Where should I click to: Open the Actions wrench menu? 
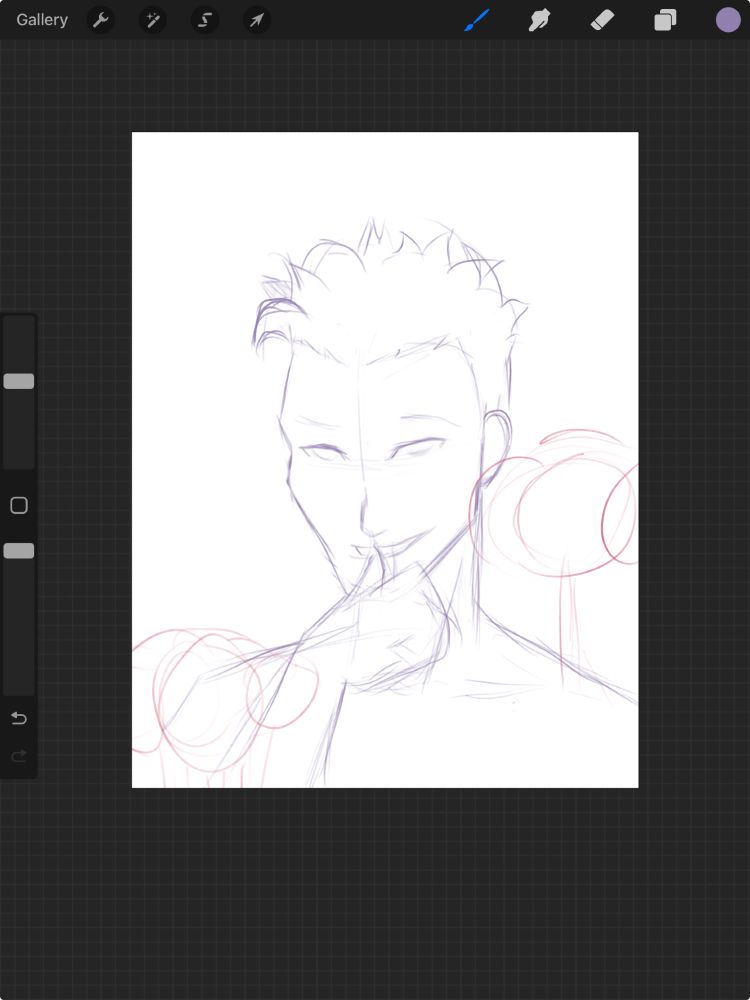pos(100,20)
